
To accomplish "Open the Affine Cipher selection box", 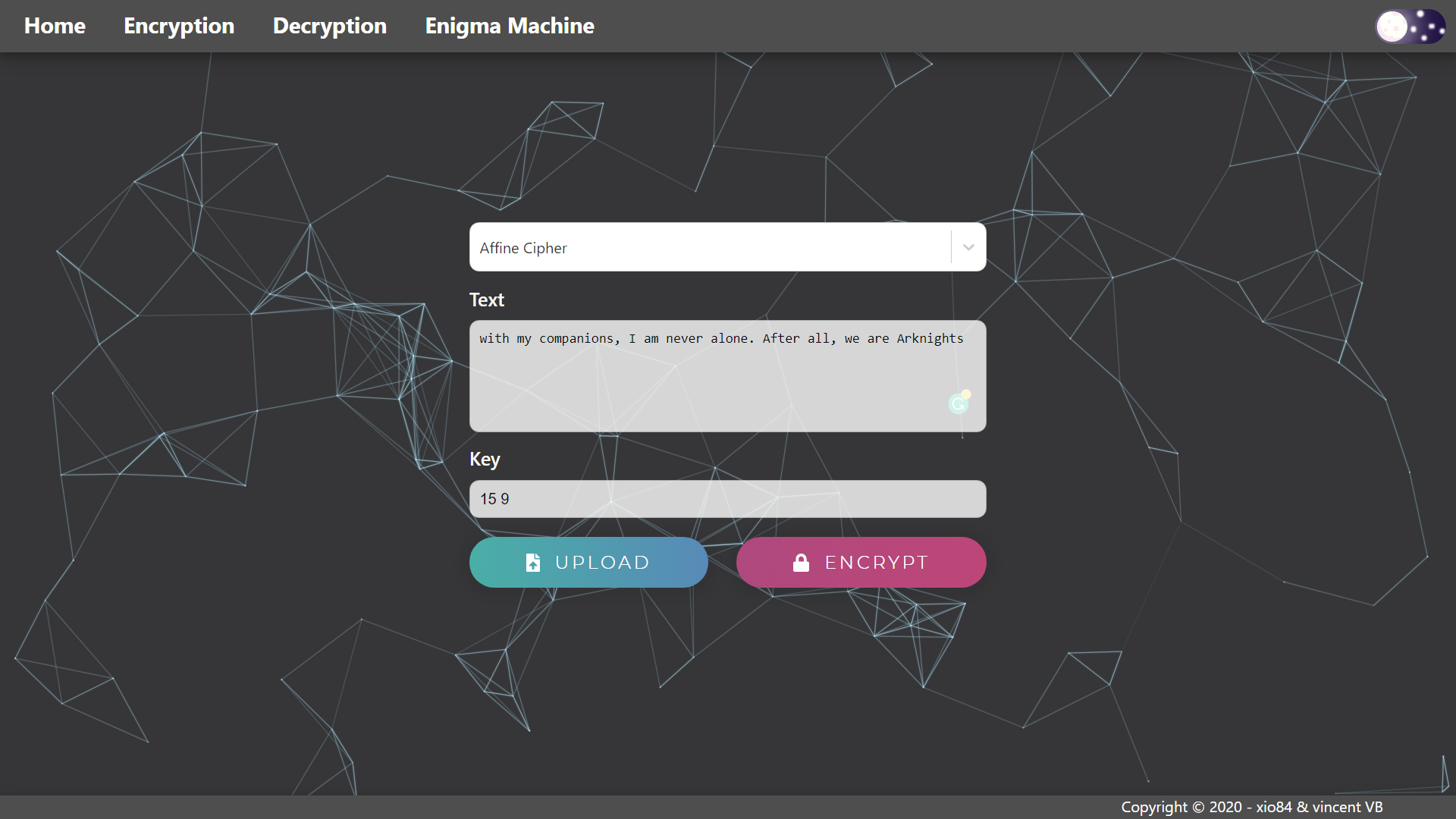I will [x=709, y=247].
